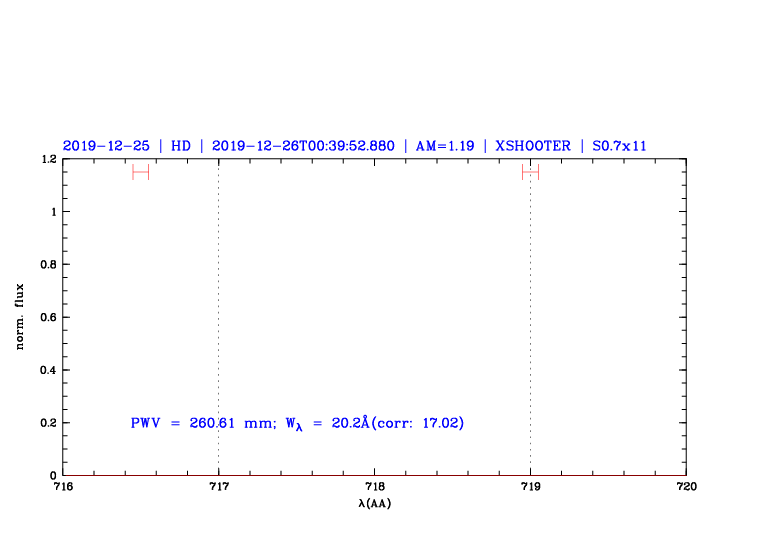The width and height of the screenshot is (782, 542).
Task: Click the 0.6 tick label on y-axis
Action: click(x=47, y=317)
